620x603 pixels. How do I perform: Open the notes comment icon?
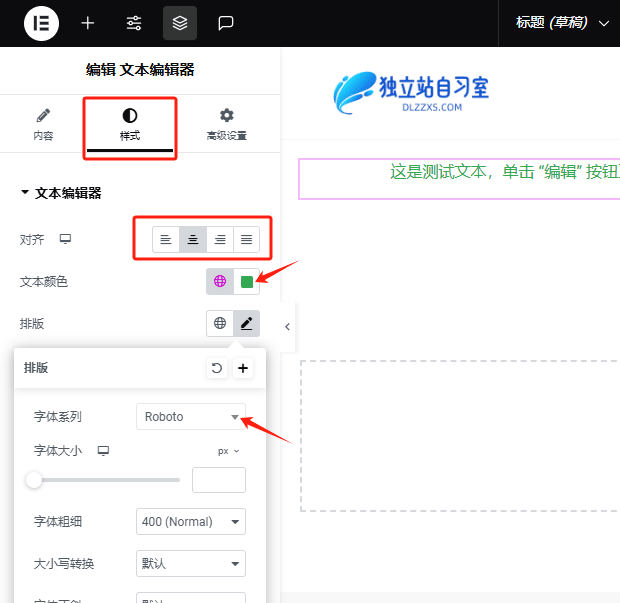click(x=226, y=23)
